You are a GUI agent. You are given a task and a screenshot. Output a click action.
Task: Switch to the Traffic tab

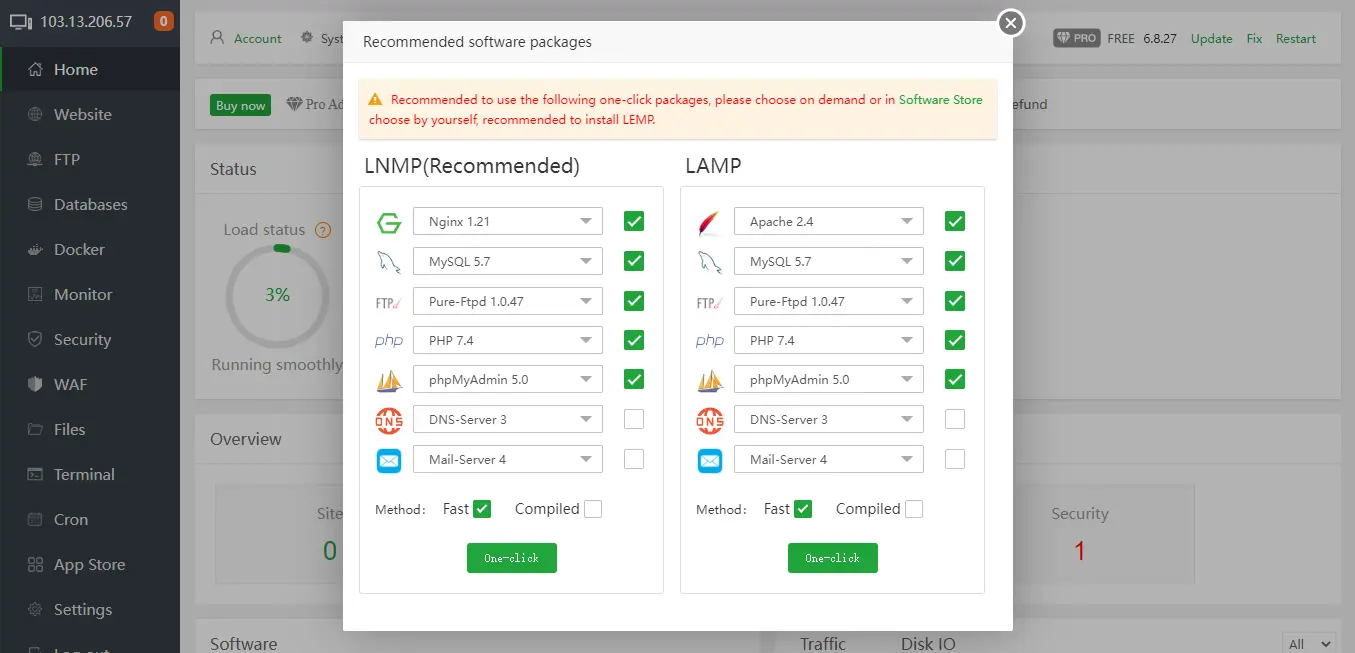[x=823, y=644]
